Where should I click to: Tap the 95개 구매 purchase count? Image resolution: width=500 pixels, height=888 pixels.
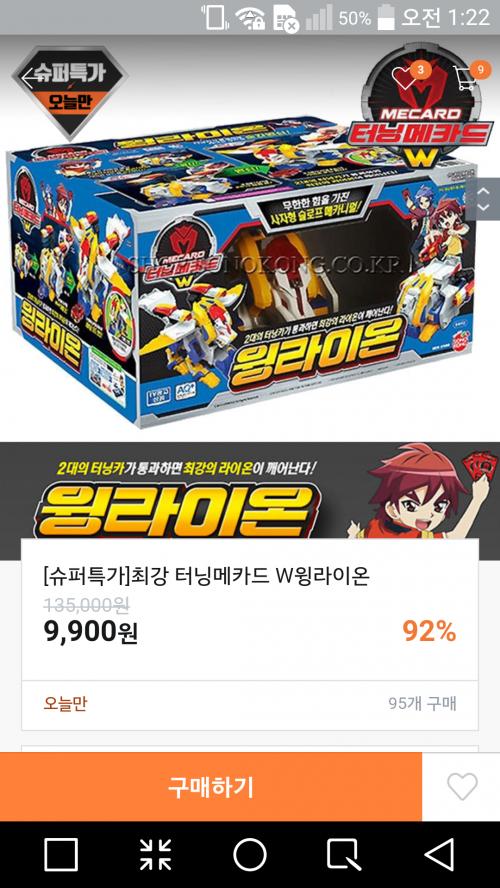(422, 704)
